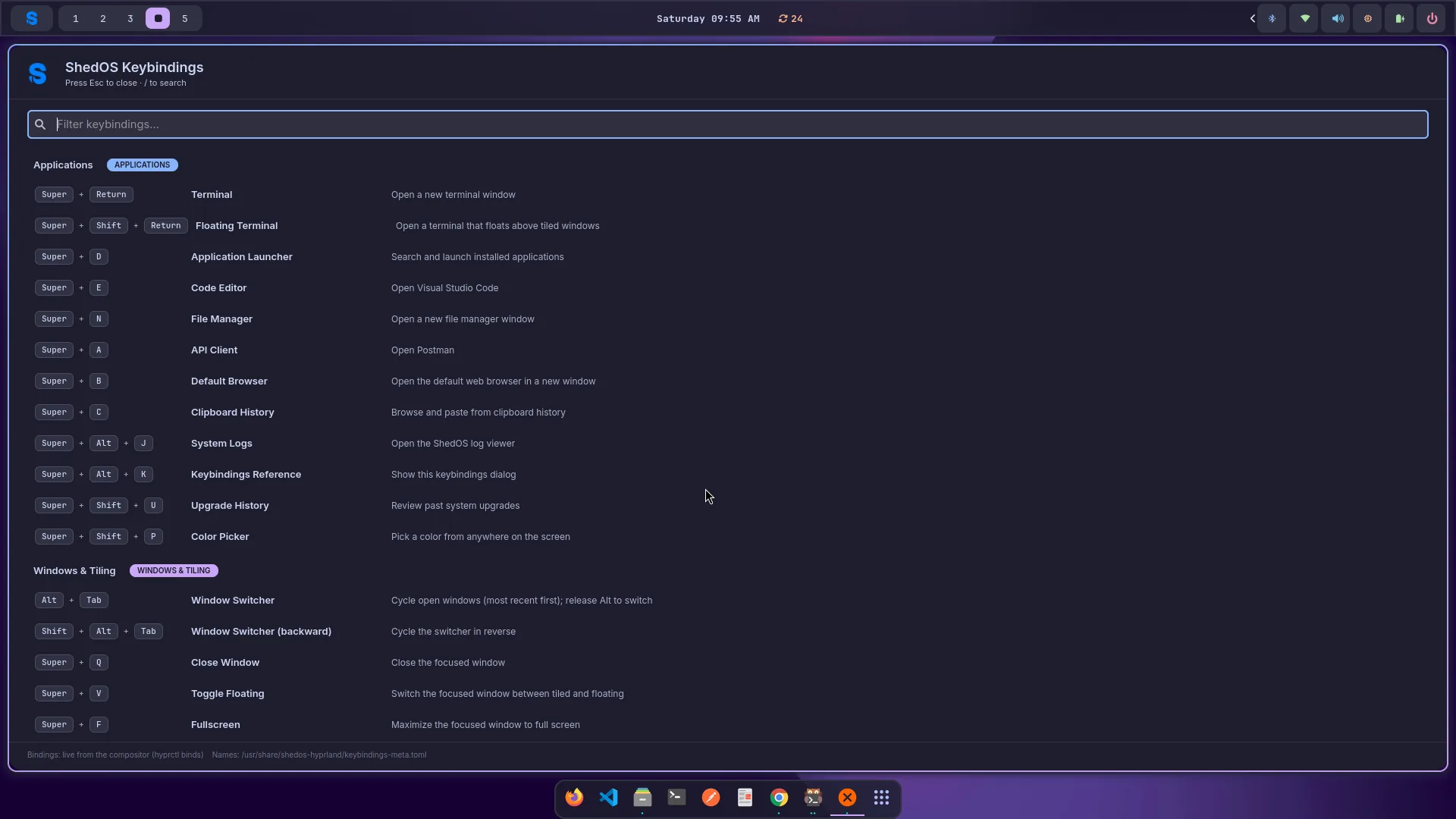Open the document viewer dock icon

tap(745, 797)
